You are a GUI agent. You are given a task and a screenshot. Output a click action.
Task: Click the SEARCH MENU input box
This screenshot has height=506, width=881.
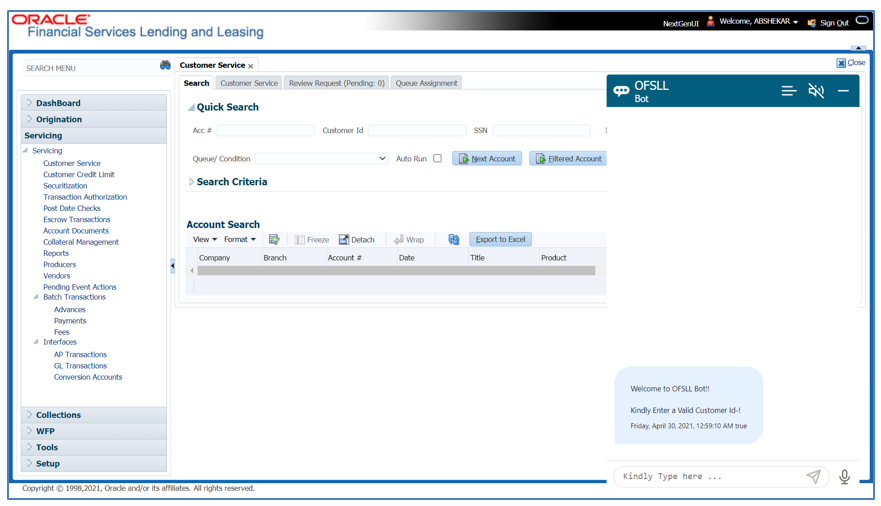click(x=92, y=68)
